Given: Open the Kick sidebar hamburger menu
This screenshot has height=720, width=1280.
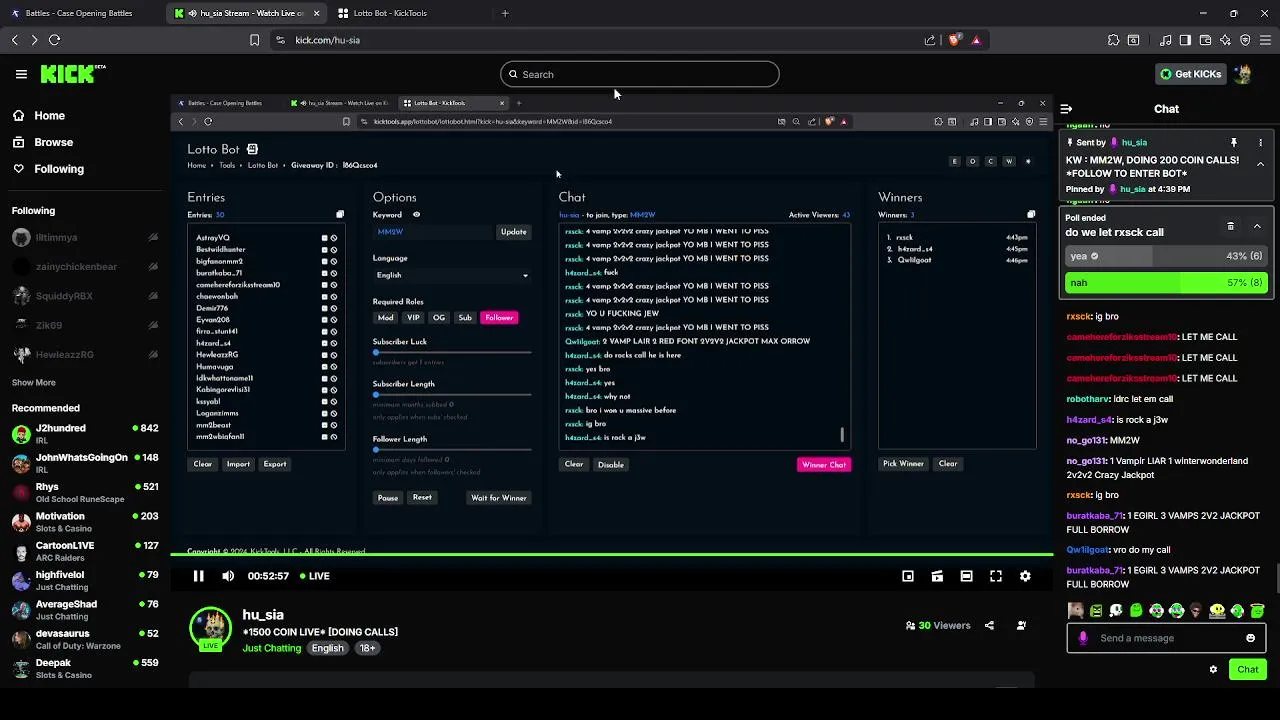Looking at the screenshot, I should pyautogui.click(x=21, y=74).
